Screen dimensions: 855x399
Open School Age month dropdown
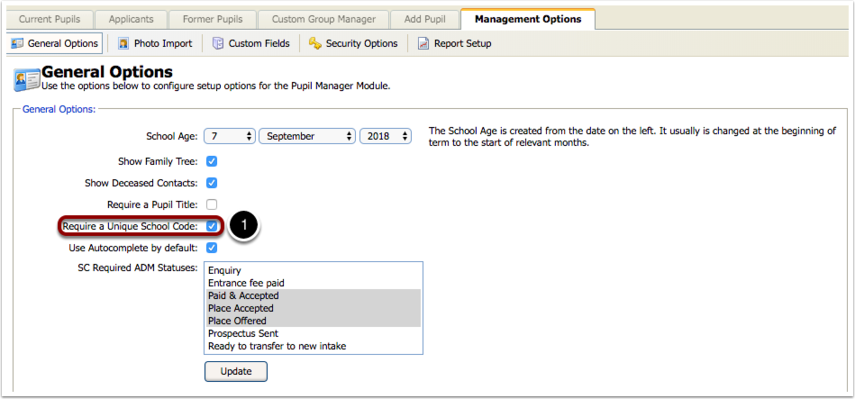pyautogui.click(x=308, y=136)
